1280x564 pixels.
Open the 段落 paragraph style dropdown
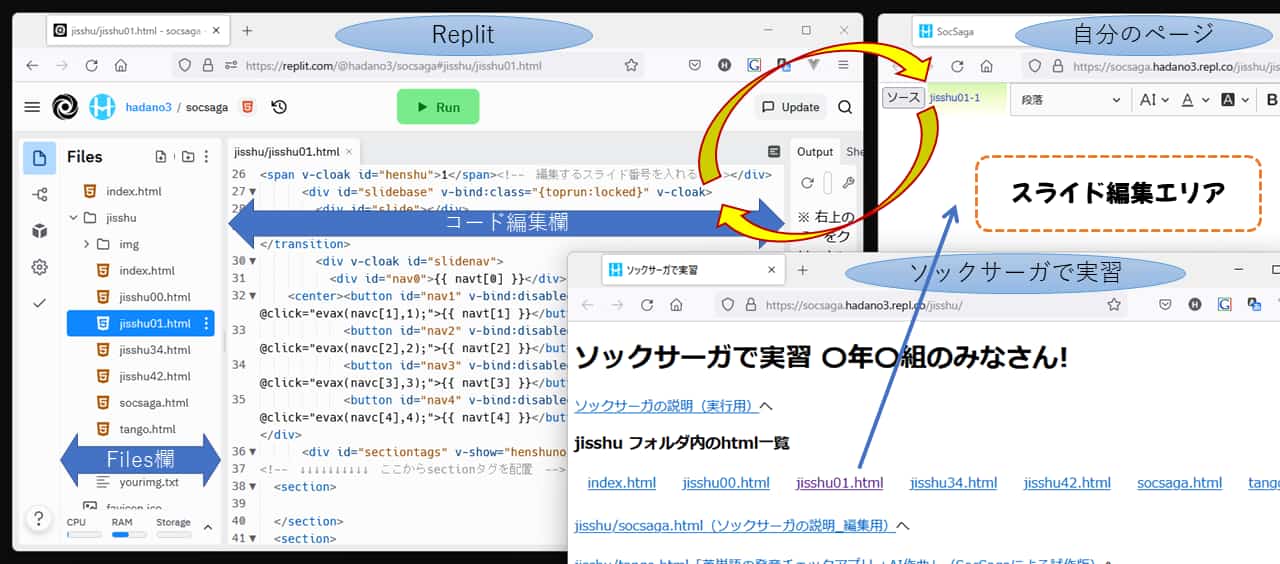[1069, 100]
